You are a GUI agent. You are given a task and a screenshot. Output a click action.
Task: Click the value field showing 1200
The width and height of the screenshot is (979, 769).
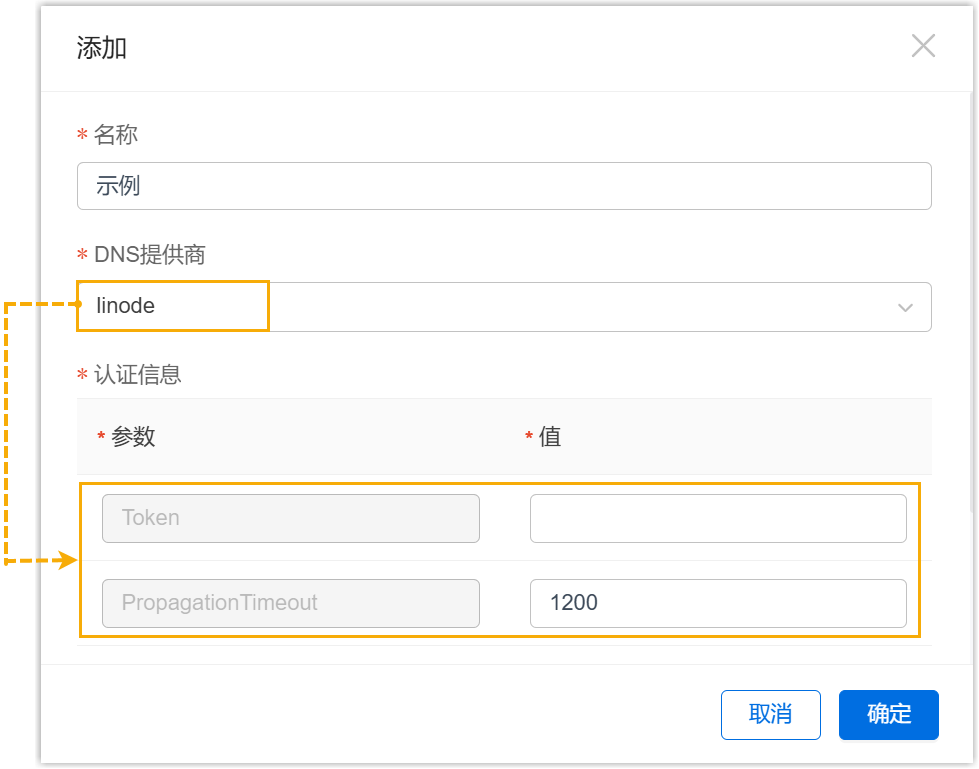coord(718,603)
